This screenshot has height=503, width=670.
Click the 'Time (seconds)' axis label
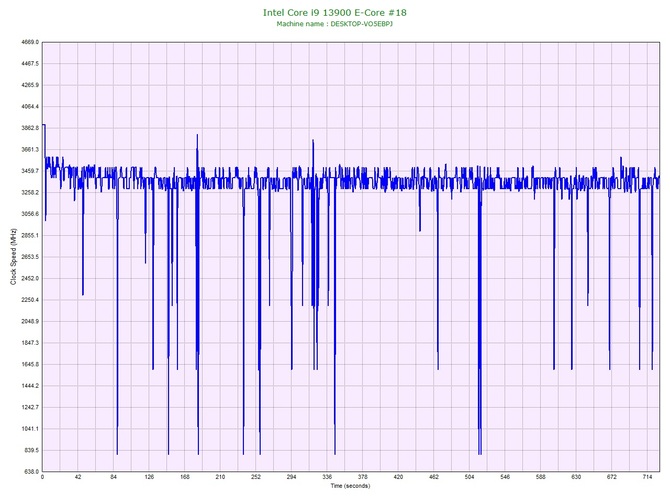click(350, 486)
